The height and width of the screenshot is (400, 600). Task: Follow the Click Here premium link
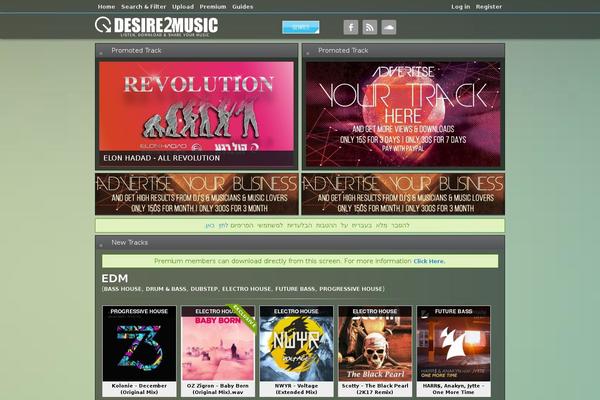point(429,261)
